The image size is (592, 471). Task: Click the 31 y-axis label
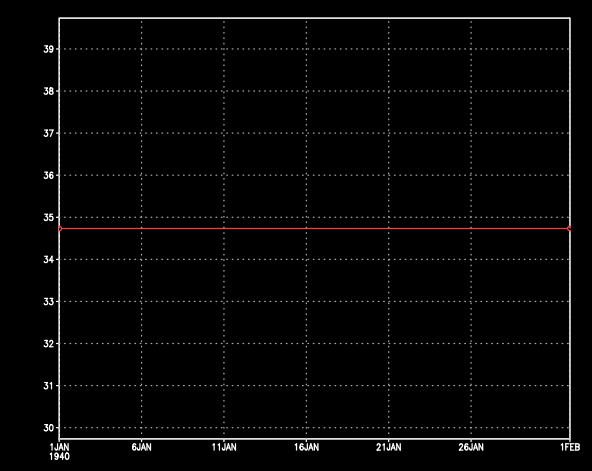tap(48, 386)
